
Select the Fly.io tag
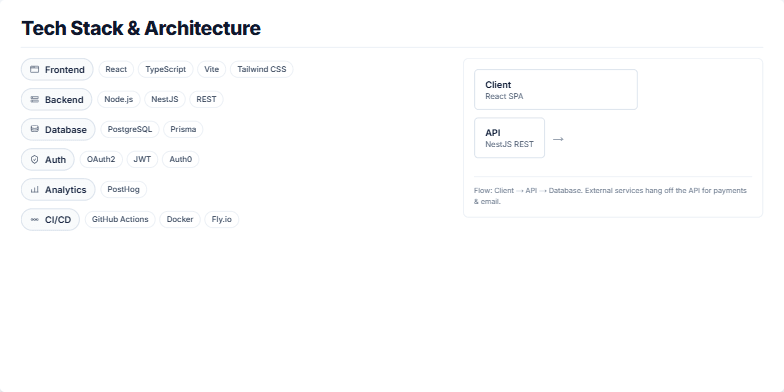(x=222, y=219)
